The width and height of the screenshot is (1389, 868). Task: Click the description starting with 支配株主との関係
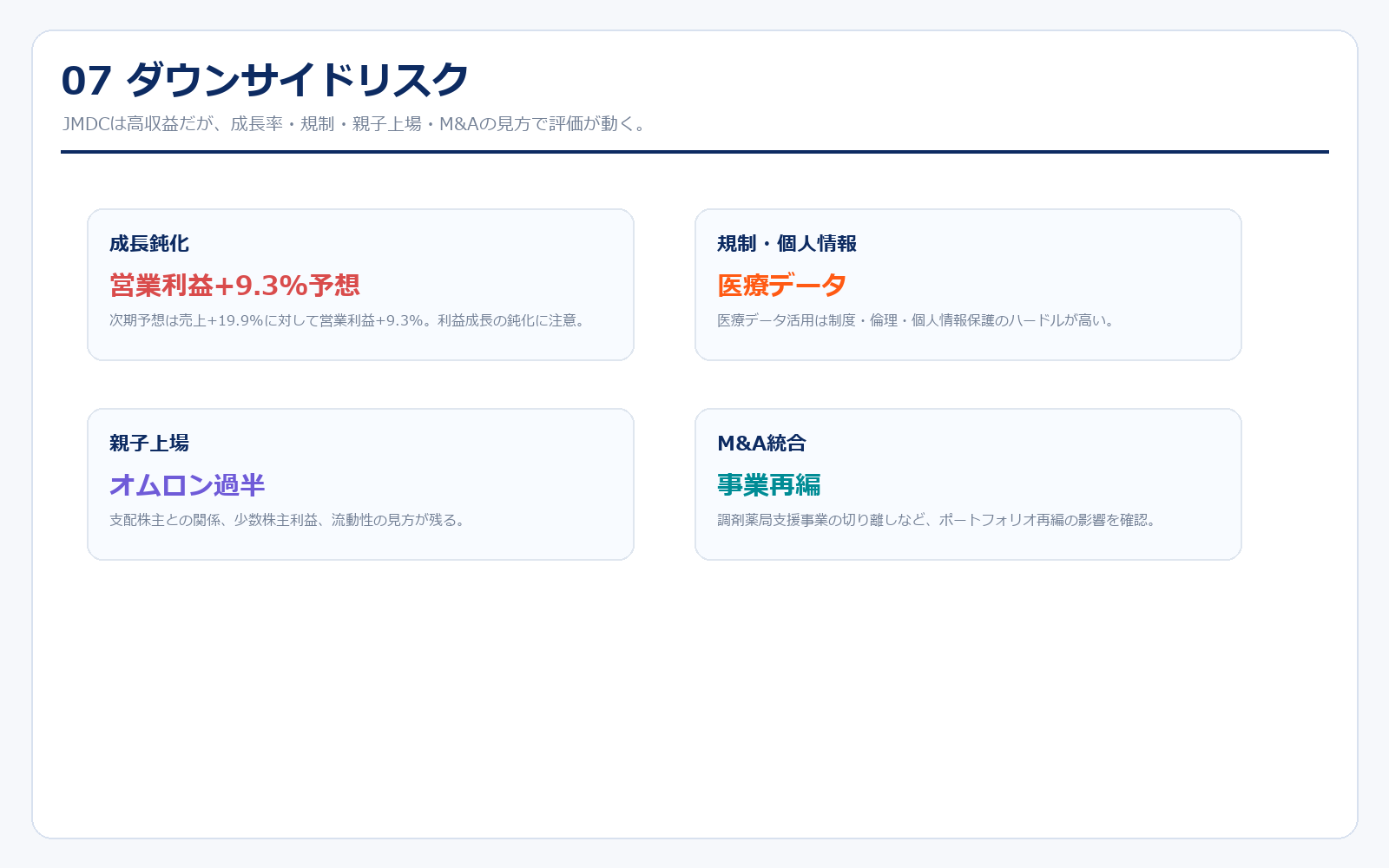[x=289, y=520]
